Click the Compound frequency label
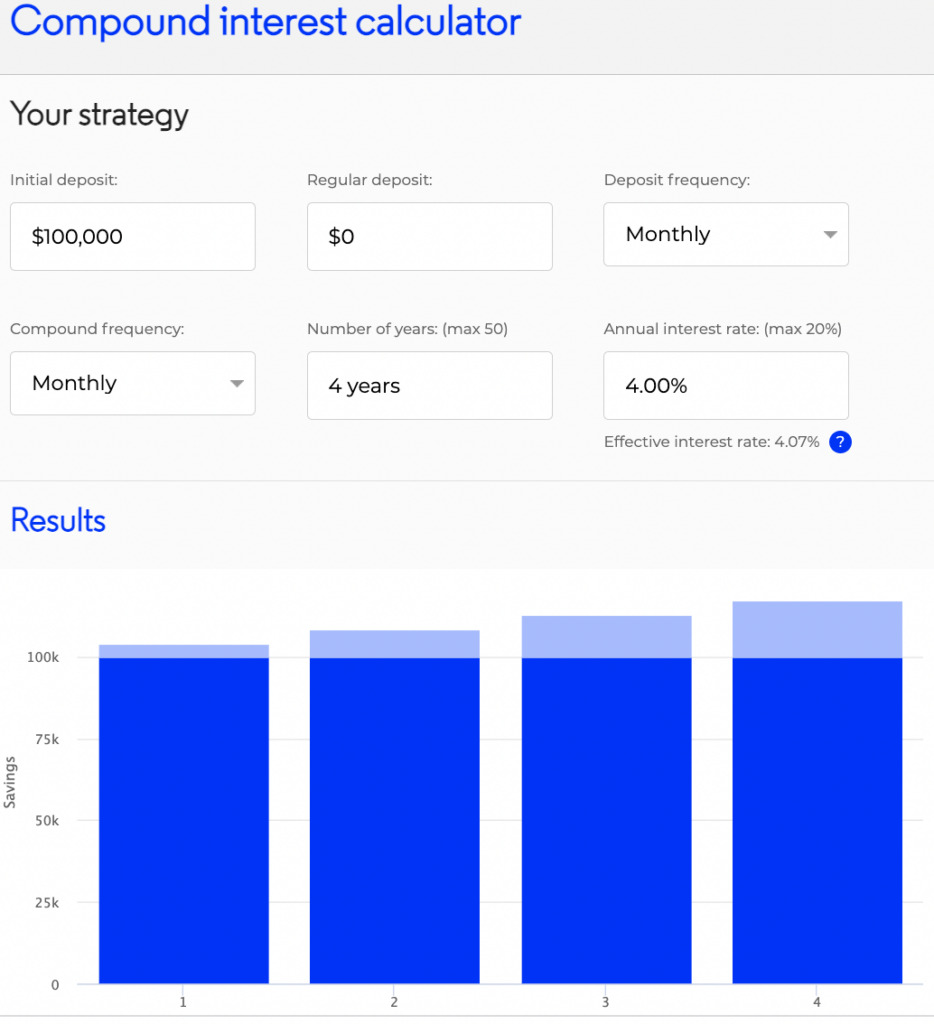The height and width of the screenshot is (1024, 934). 97,329
